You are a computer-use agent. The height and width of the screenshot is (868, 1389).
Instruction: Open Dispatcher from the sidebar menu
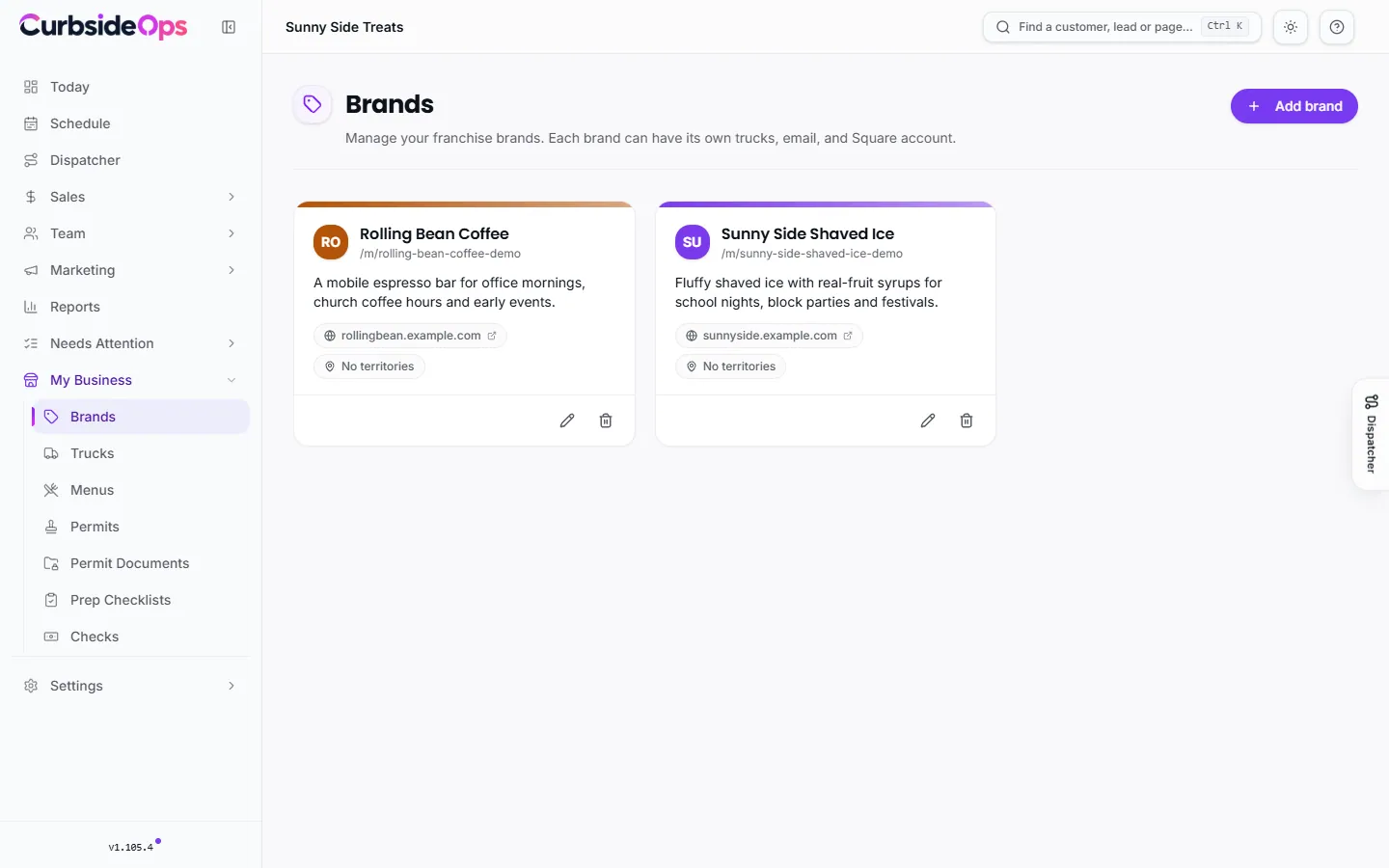(130, 160)
